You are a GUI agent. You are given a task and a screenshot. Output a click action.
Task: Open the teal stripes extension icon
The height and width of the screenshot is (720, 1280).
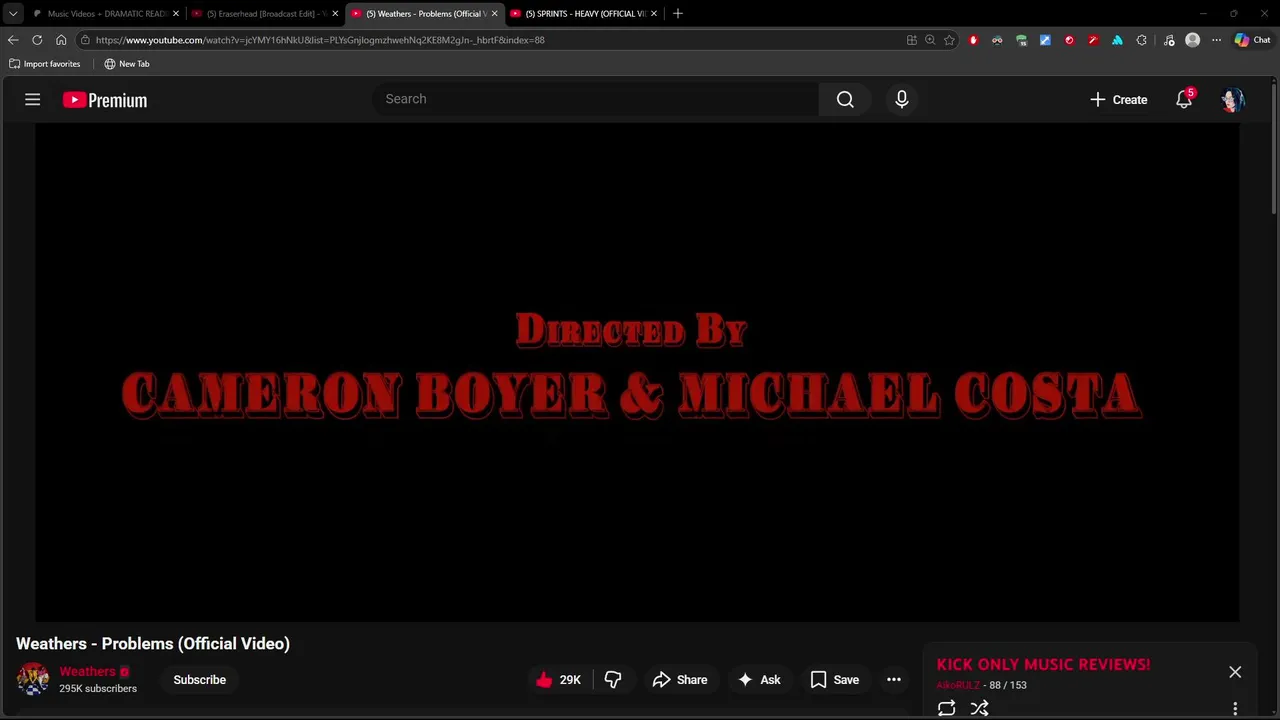[x=1117, y=40]
